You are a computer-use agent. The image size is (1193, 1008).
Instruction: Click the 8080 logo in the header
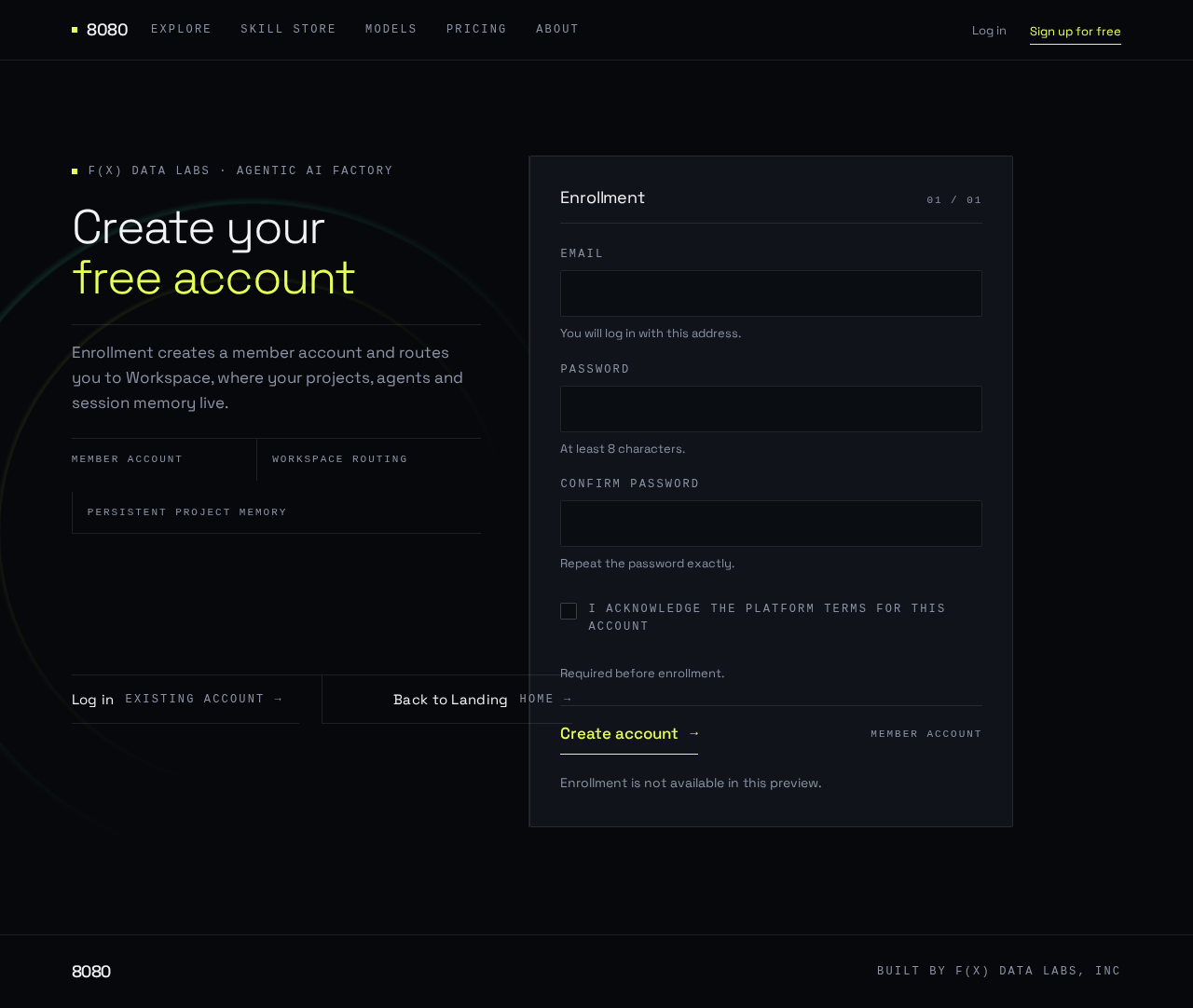point(100,30)
